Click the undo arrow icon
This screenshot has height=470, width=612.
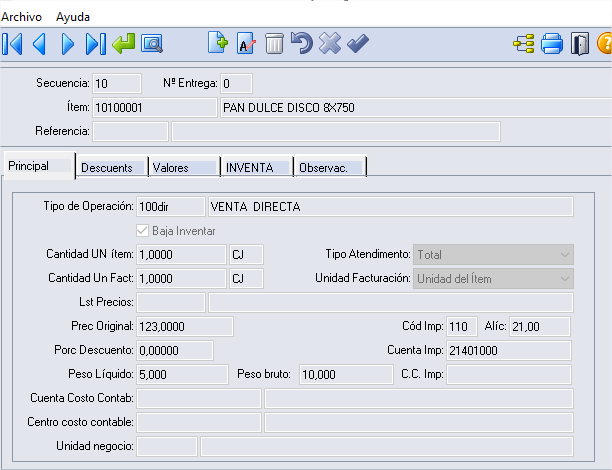click(302, 43)
